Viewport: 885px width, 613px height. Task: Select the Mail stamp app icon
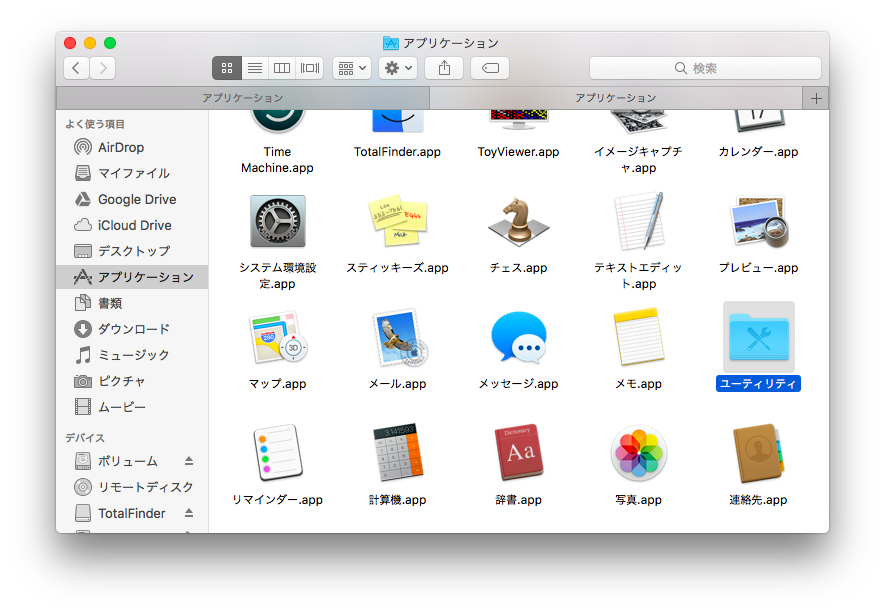[398, 338]
